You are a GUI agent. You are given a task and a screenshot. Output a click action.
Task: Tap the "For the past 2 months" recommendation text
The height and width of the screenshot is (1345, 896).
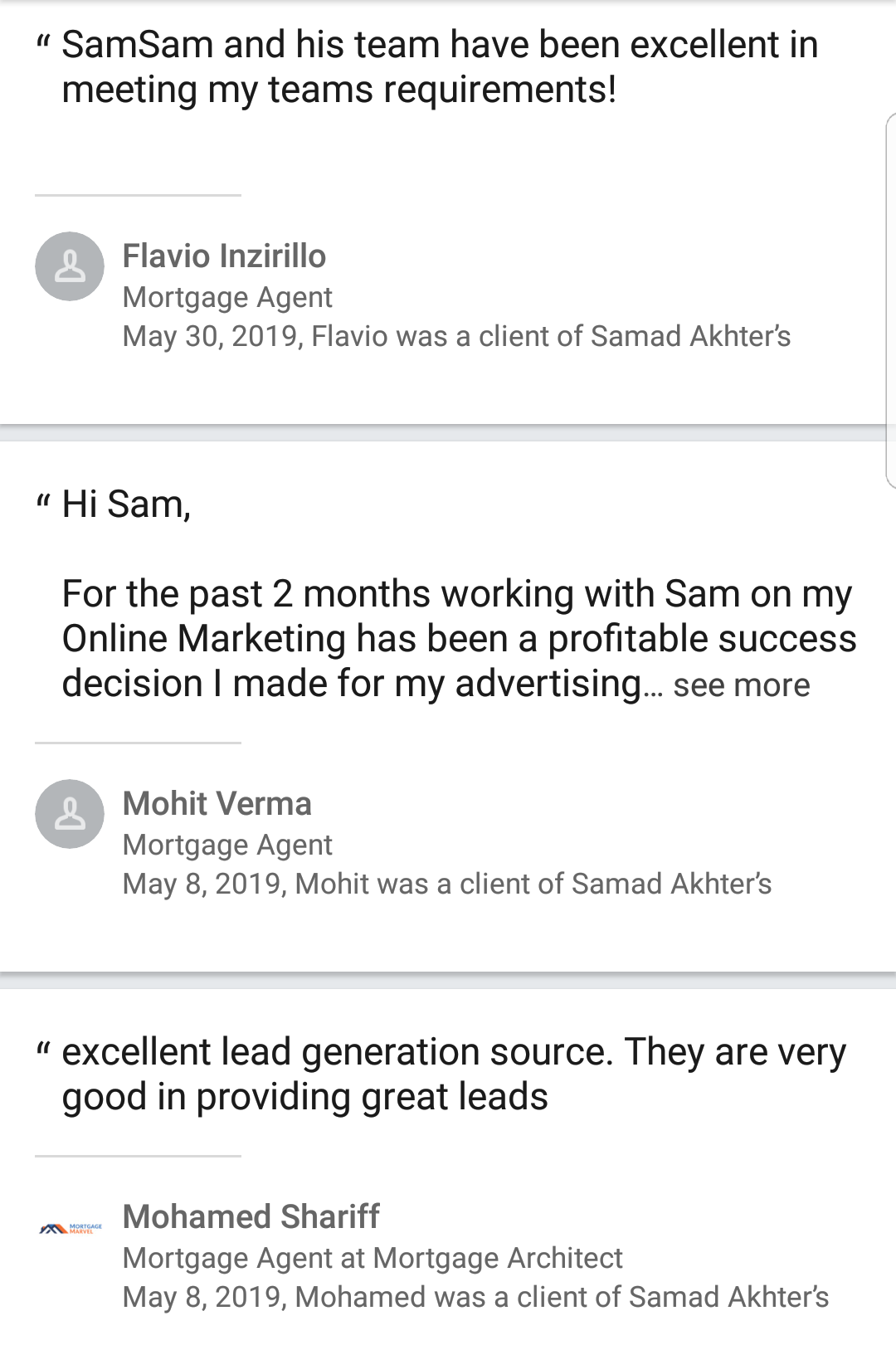click(x=456, y=639)
